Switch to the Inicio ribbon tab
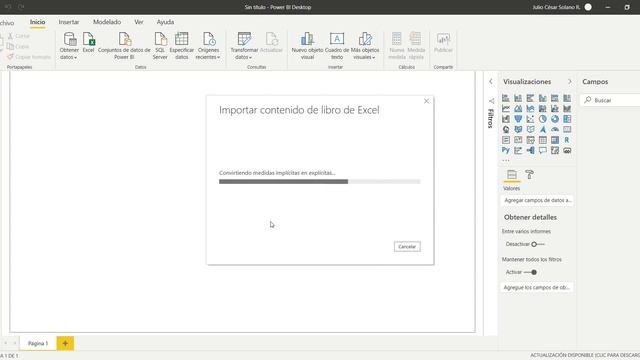 coord(37,22)
